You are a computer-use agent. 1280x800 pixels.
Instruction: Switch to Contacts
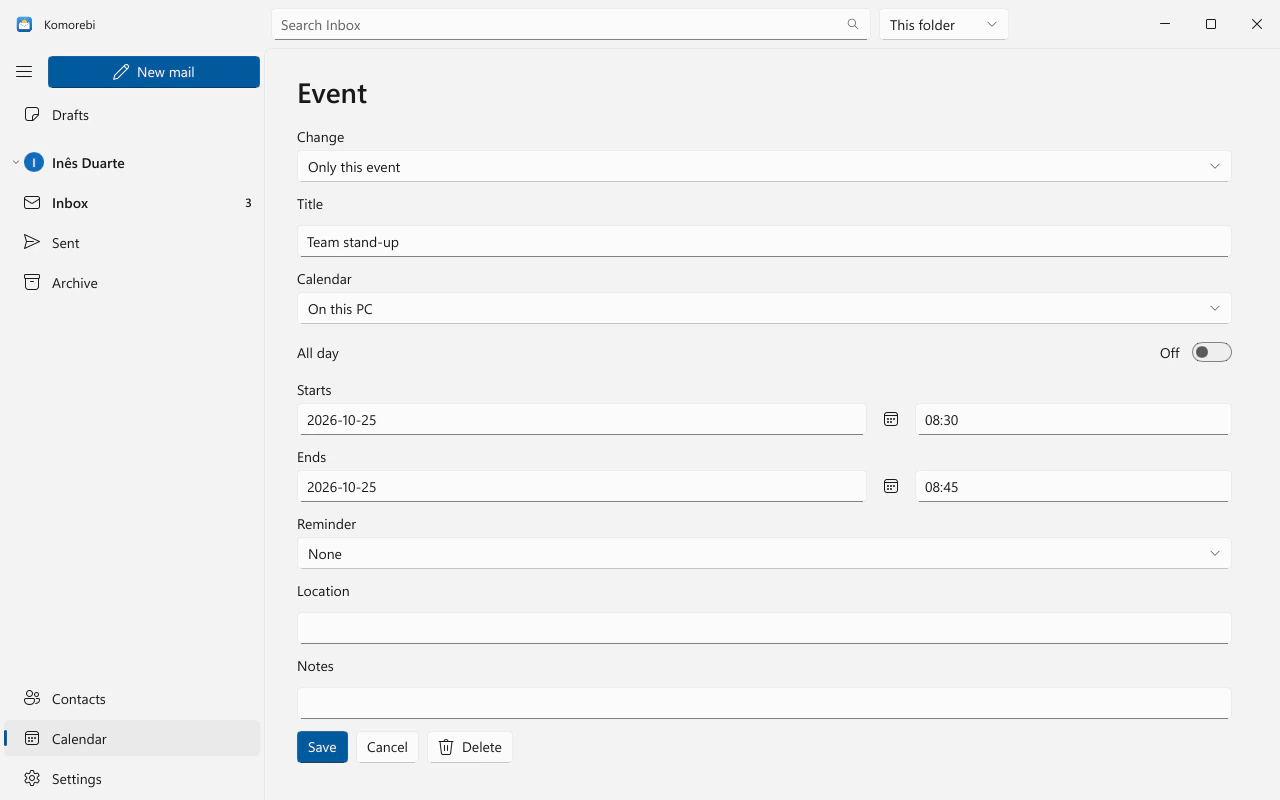click(132, 699)
